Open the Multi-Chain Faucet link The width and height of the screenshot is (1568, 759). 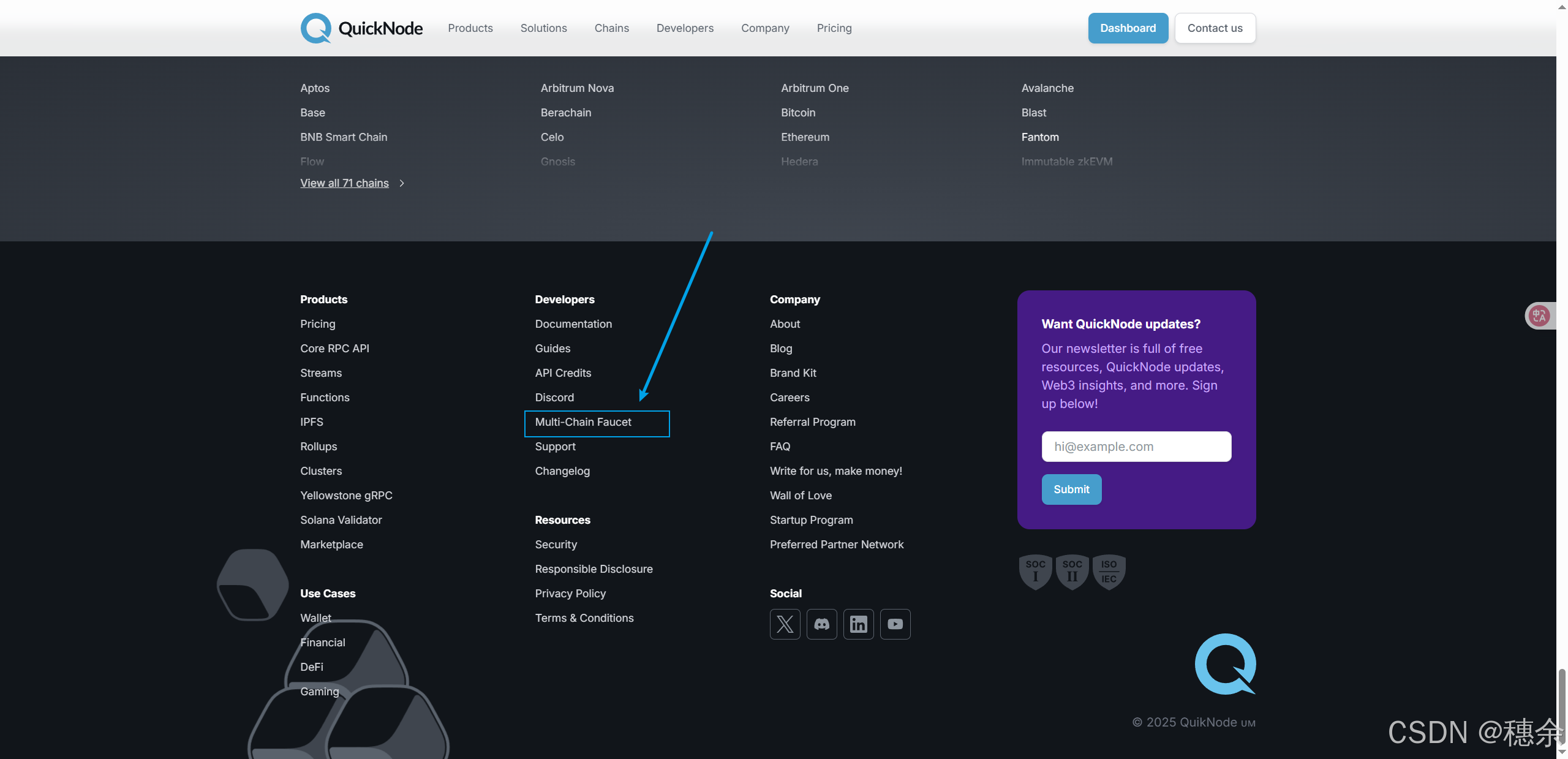(x=583, y=422)
